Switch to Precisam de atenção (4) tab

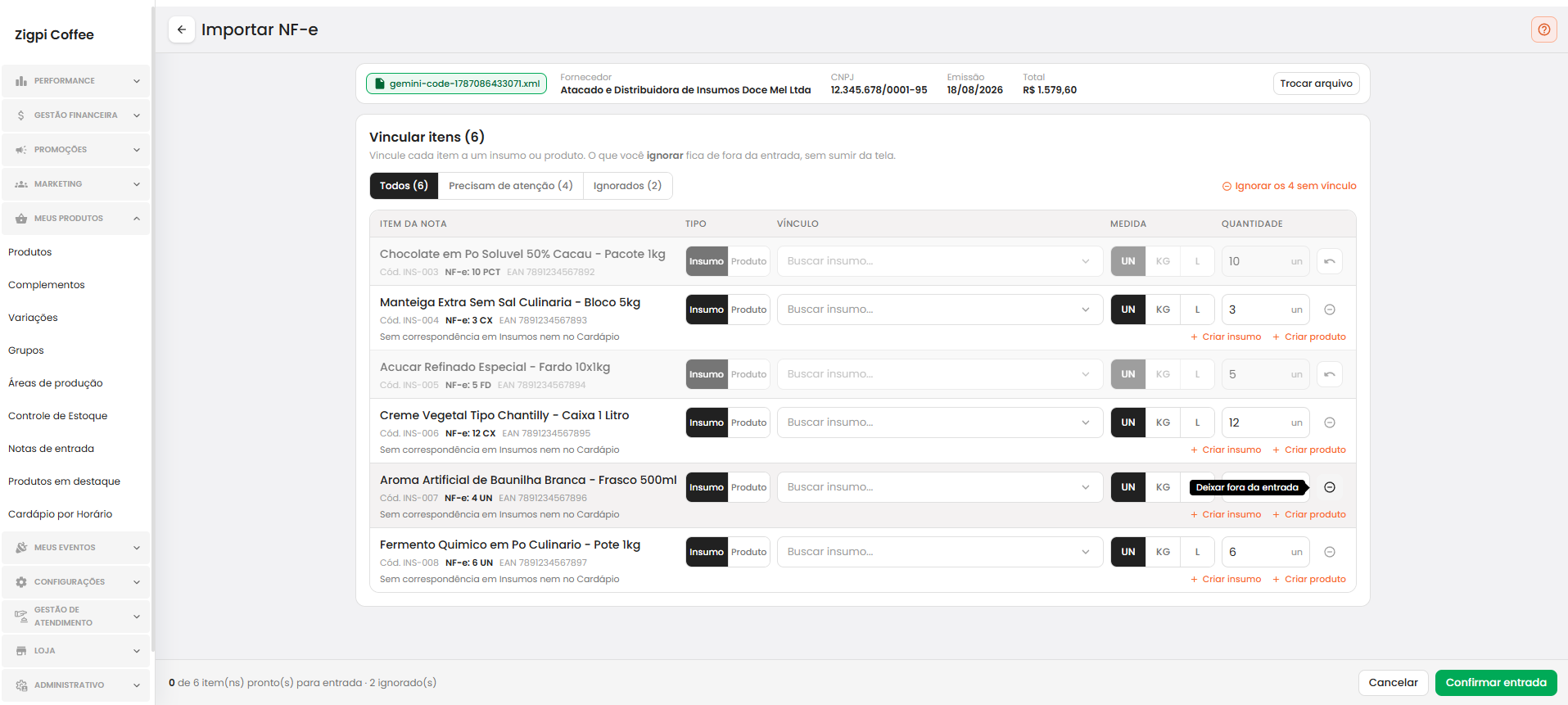tap(511, 186)
